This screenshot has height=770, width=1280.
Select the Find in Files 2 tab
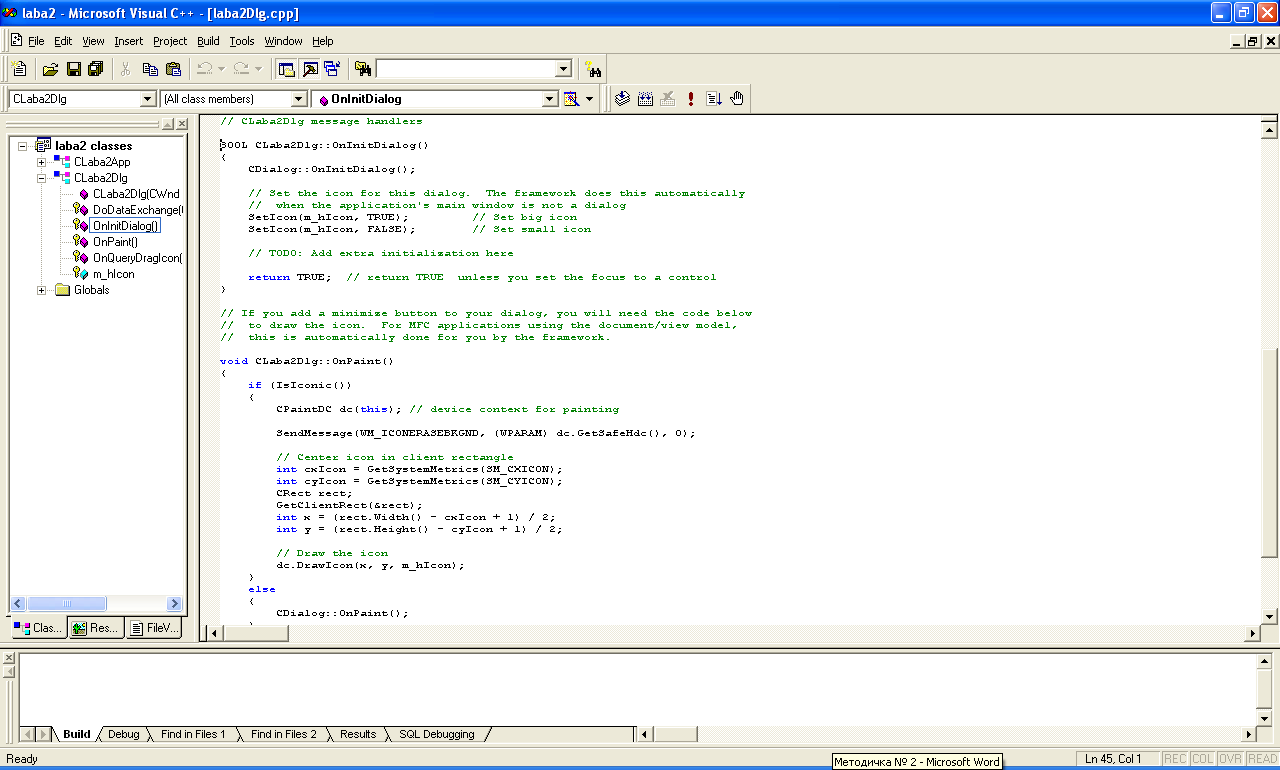(284, 734)
